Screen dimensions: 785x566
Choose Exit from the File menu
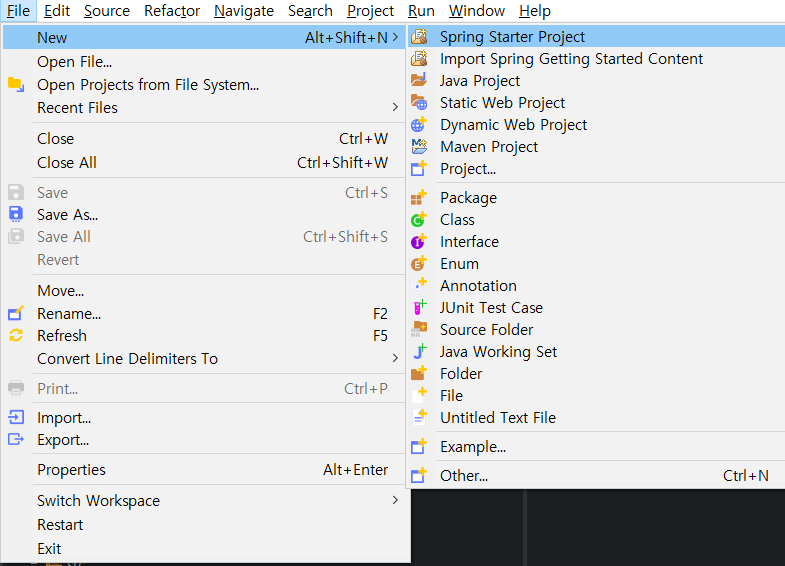[204, 548]
